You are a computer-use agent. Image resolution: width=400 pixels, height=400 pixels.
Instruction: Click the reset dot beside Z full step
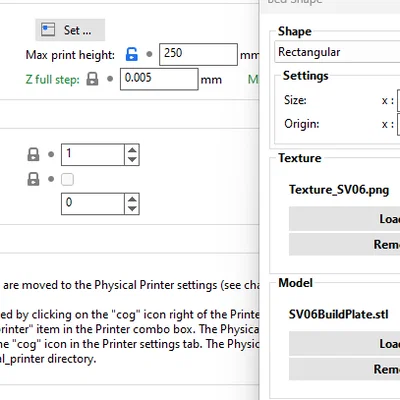(x=110, y=79)
